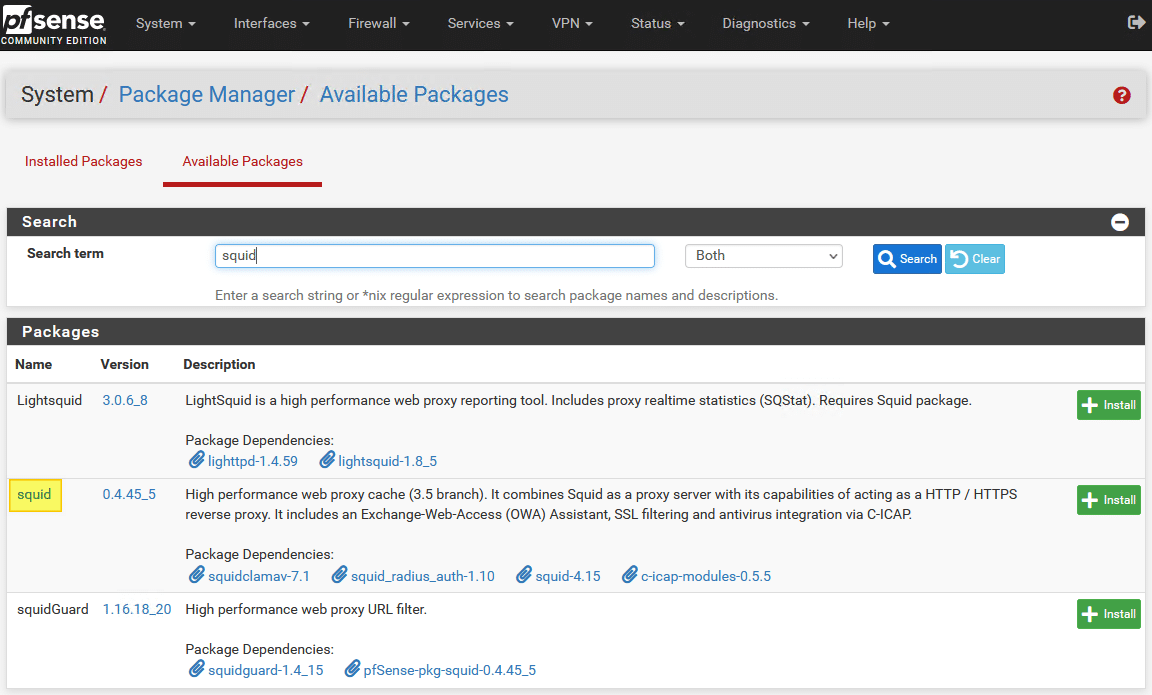
Task: Open contextual help via red question mark icon
Action: [1121, 95]
